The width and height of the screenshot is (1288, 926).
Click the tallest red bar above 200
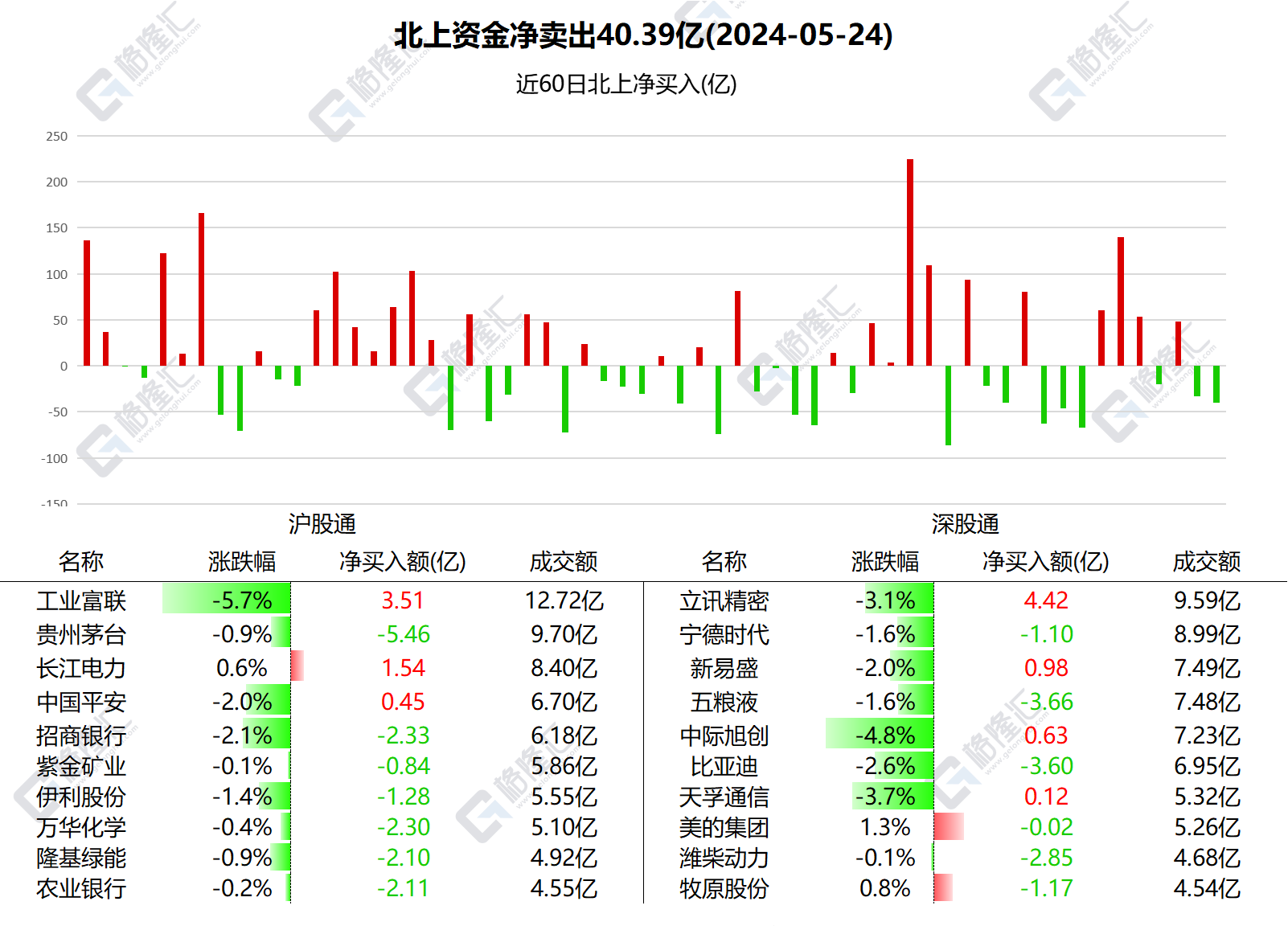click(x=910, y=262)
